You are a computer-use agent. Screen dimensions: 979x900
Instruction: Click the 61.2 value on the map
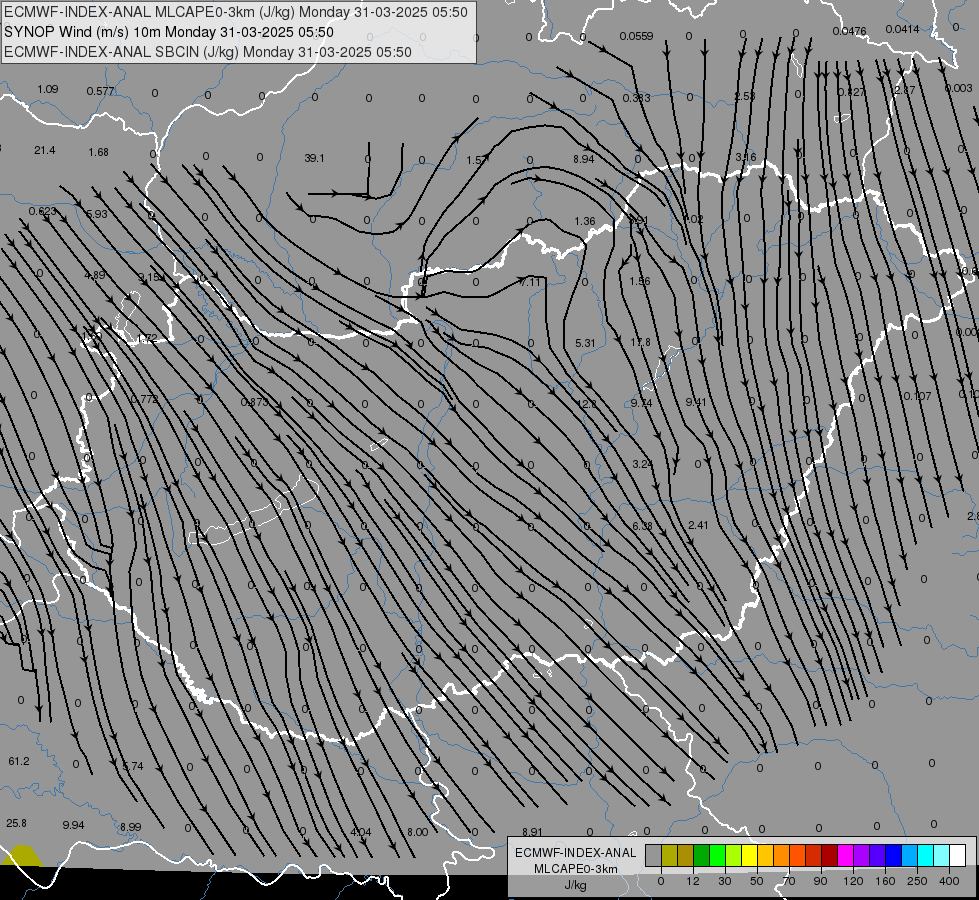pos(19,761)
